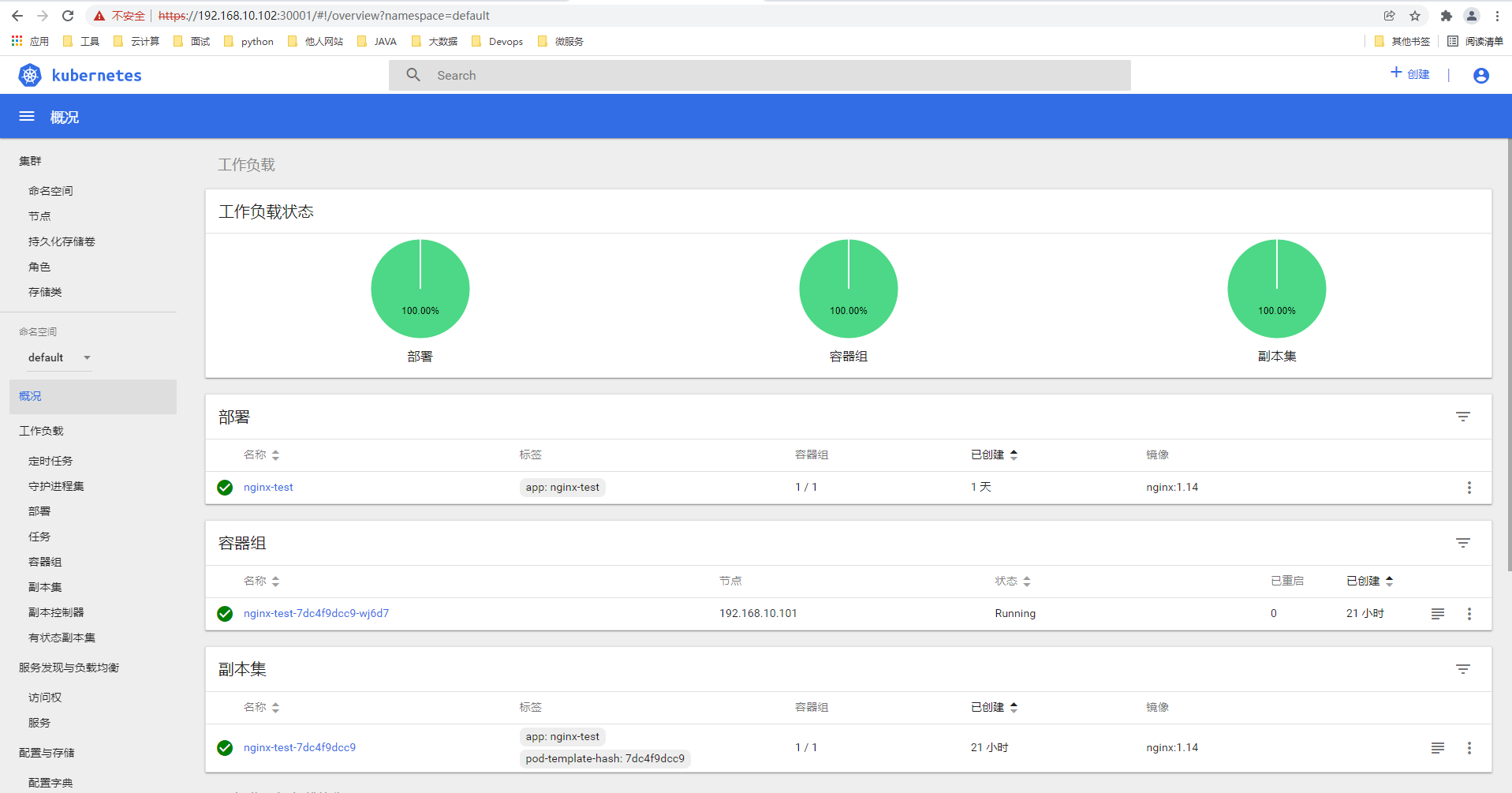Open pod nginx-test-7dc4f9dcc9-wj6d7 link
The width and height of the screenshot is (1512, 793).
[x=316, y=614]
